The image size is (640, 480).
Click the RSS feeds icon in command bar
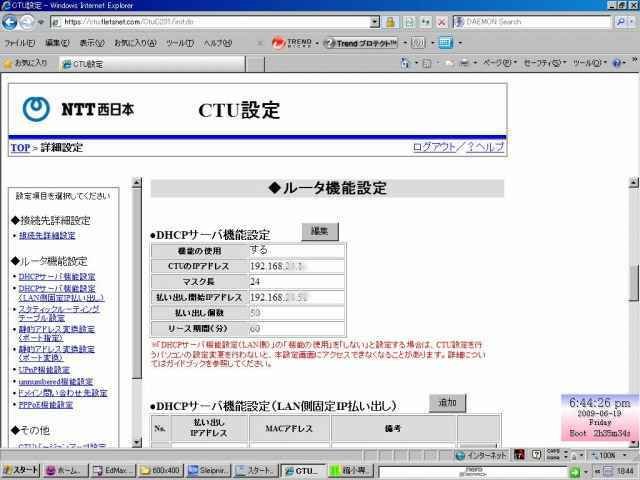(x=427, y=63)
